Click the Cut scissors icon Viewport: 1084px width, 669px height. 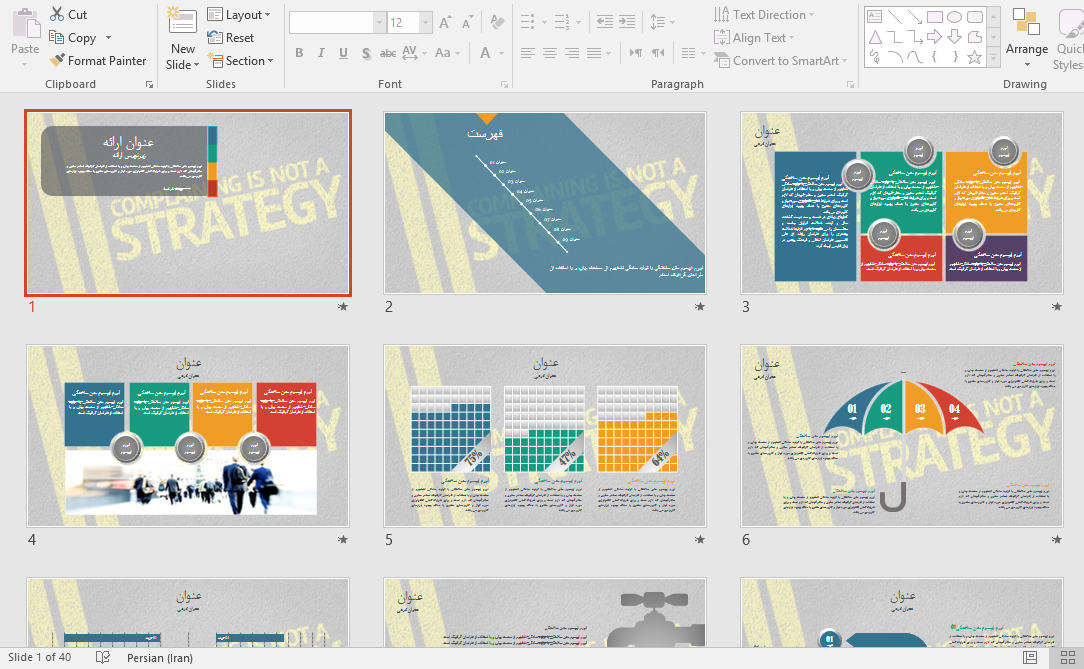57,14
